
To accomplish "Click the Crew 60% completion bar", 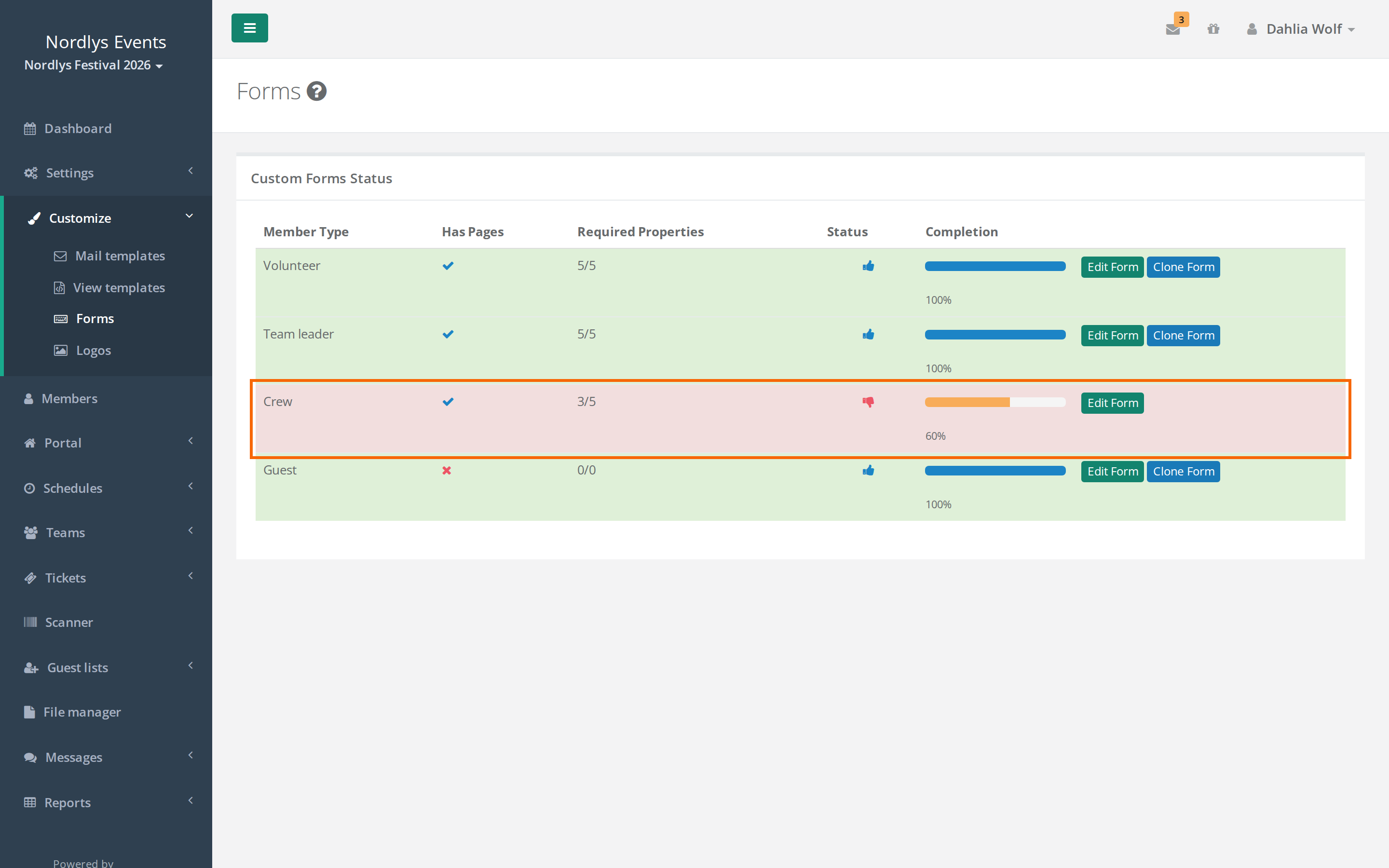I will pos(995,402).
